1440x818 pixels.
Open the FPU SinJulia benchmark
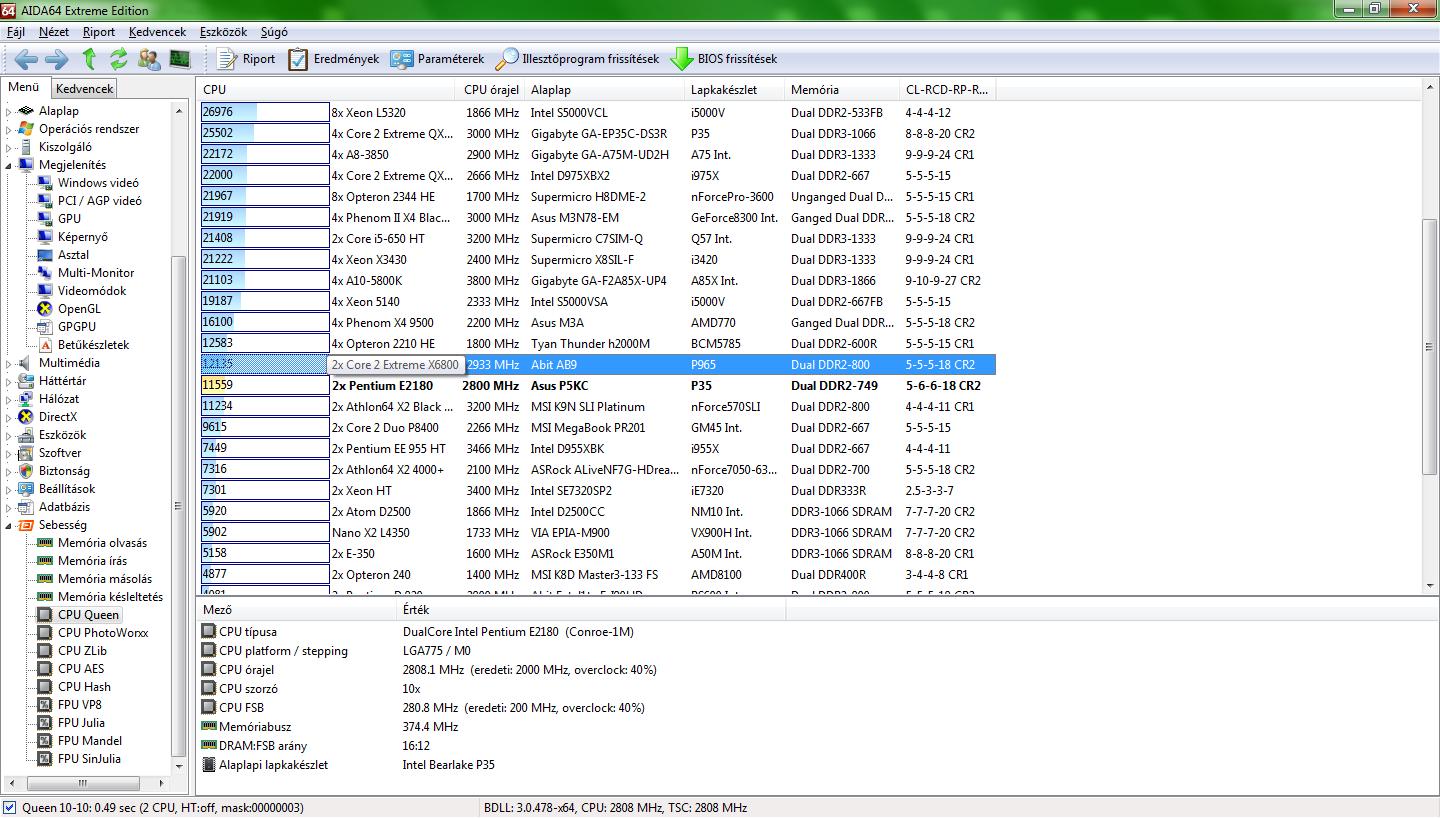tap(89, 759)
